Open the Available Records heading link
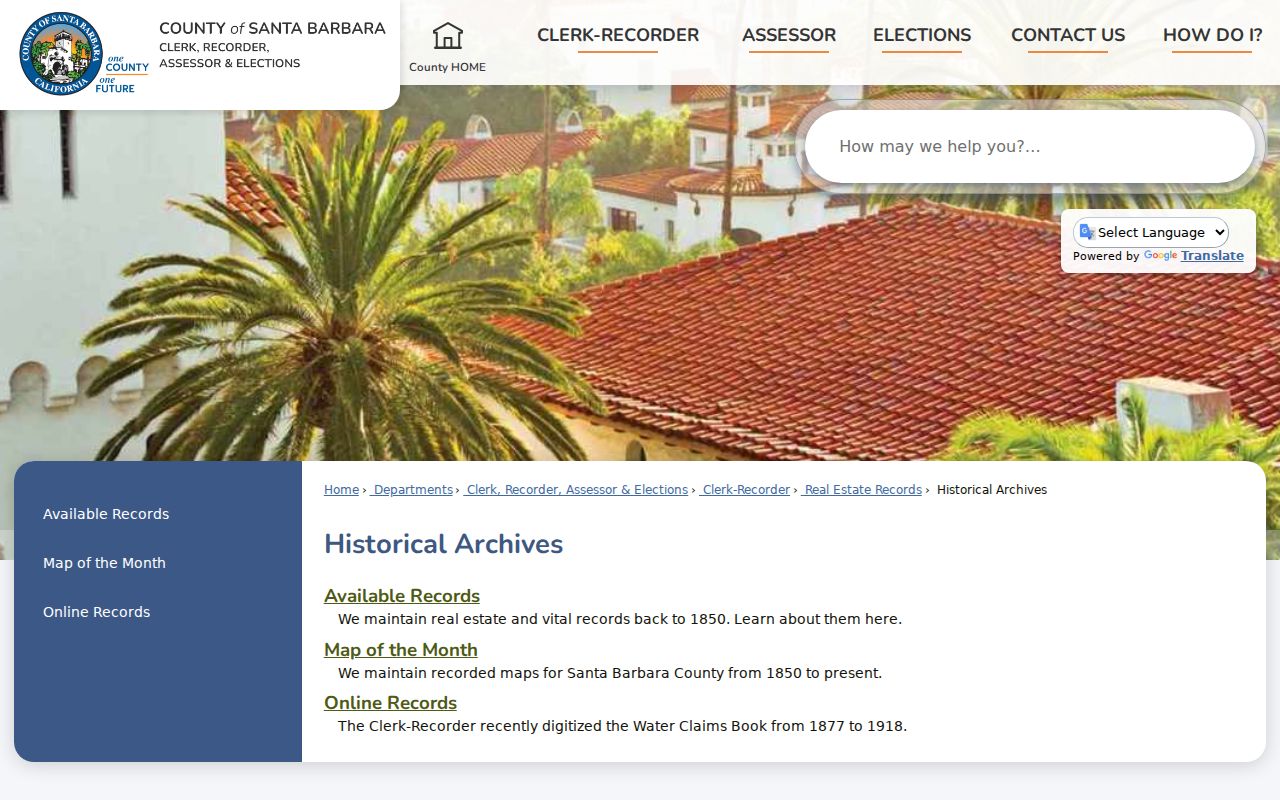Viewport: 1280px width, 800px height. pyautogui.click(x=402, y=596)
